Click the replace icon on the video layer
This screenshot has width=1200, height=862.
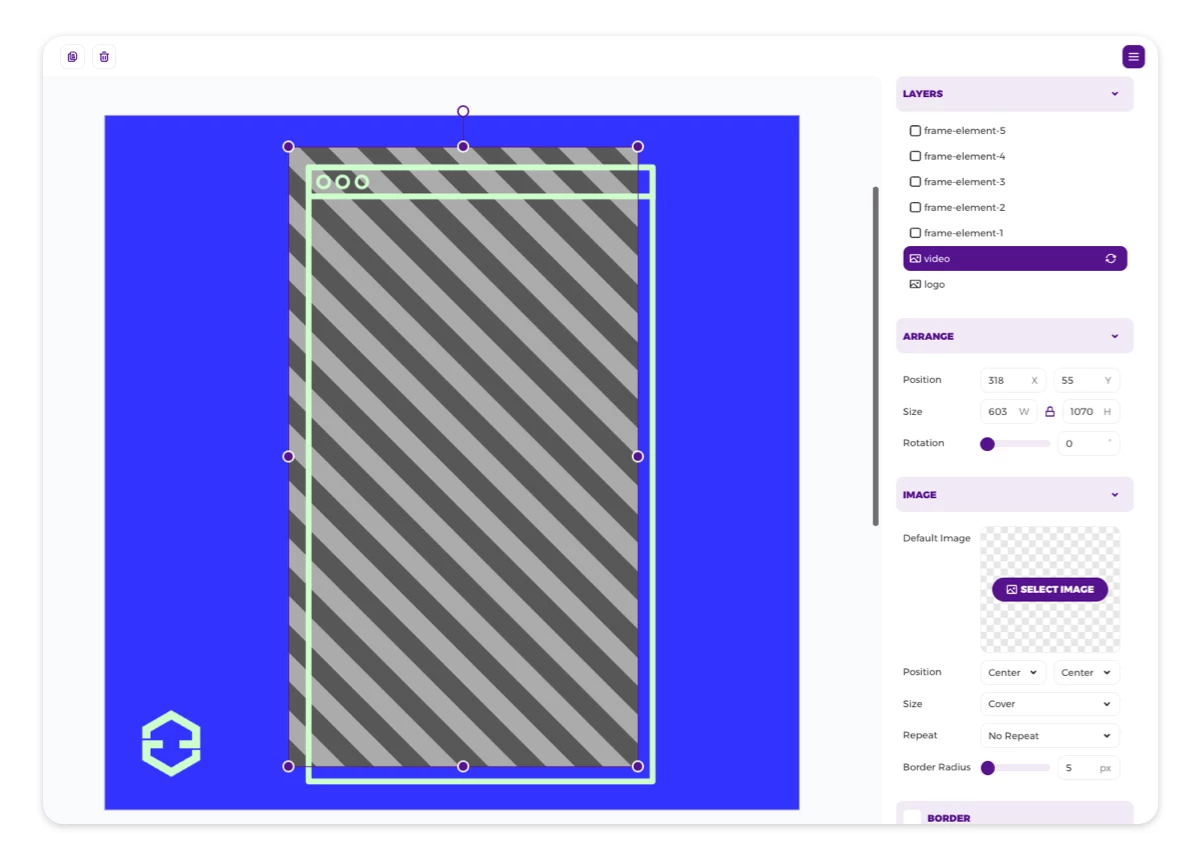tap(1110, 259)
